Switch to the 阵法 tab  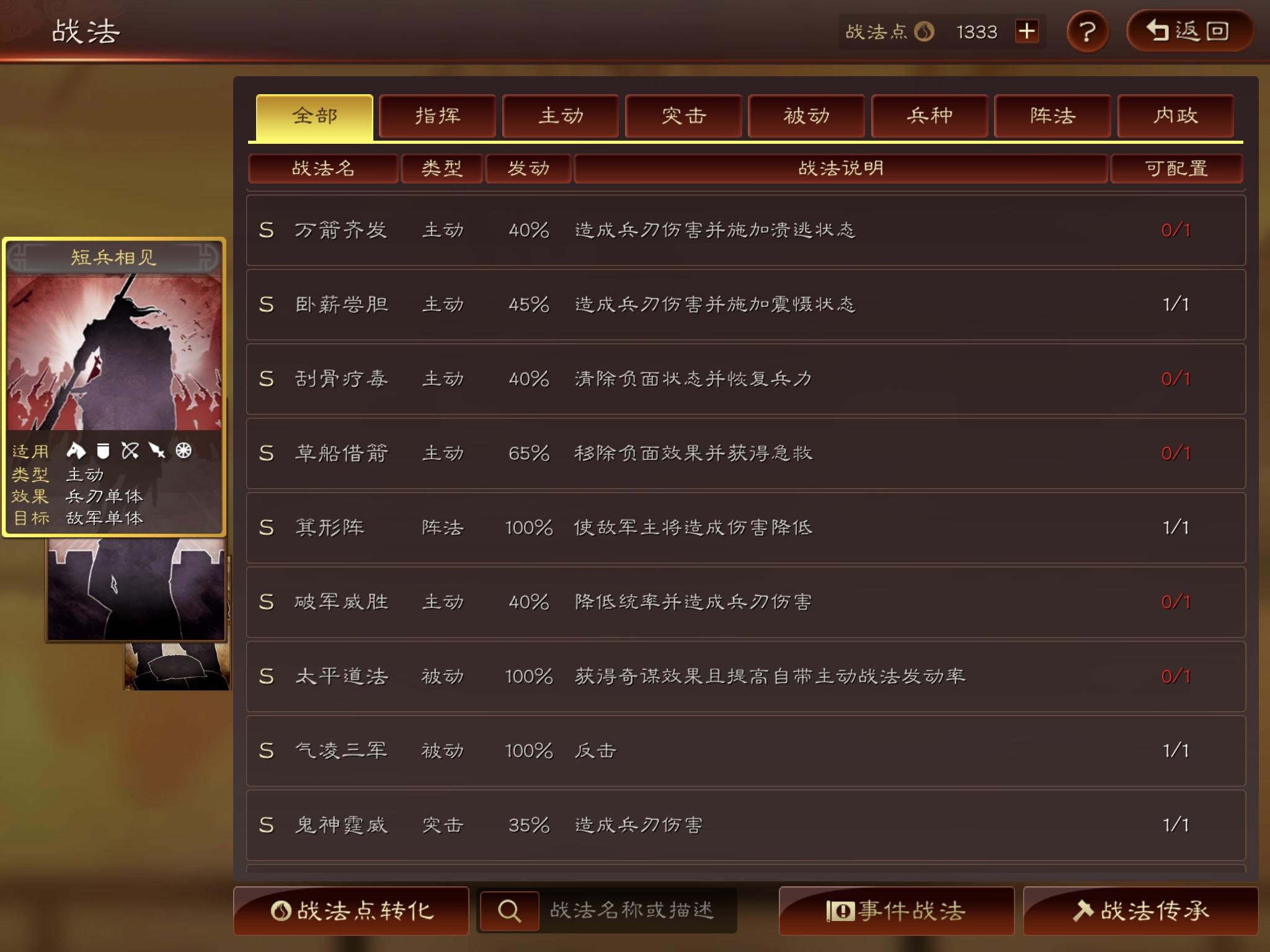point(1052,116)
